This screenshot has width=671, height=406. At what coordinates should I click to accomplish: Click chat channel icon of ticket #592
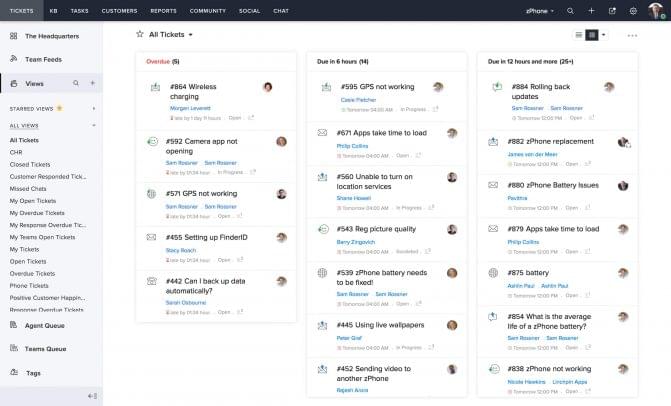[152, 141]
